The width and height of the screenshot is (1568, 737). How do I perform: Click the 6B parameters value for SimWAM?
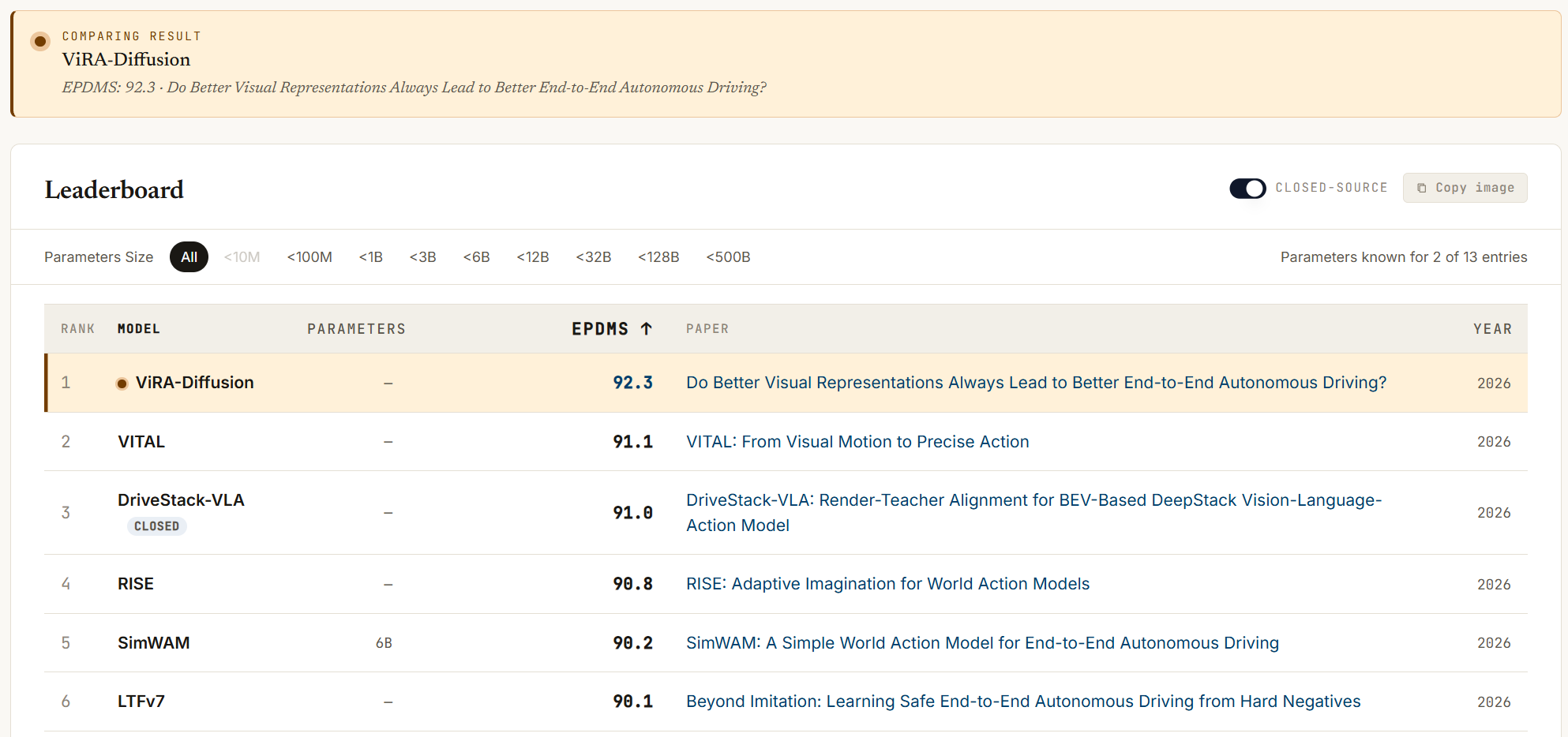click(384, 643)
